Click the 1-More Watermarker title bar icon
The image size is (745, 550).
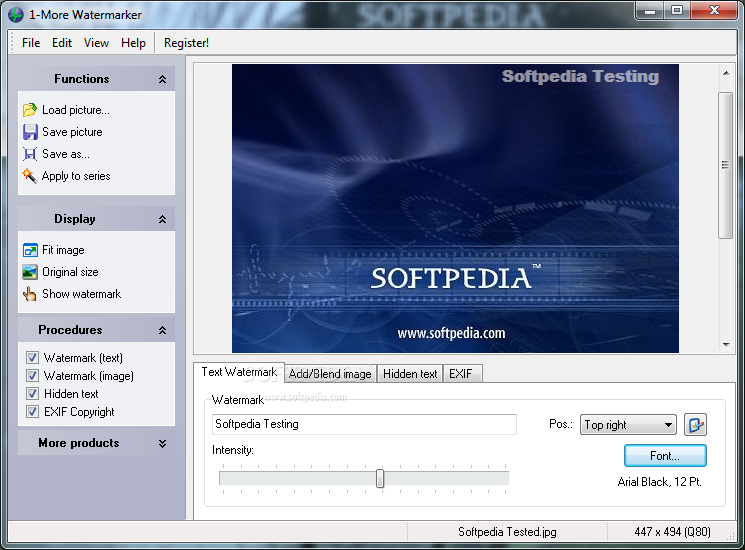point(15,14)
